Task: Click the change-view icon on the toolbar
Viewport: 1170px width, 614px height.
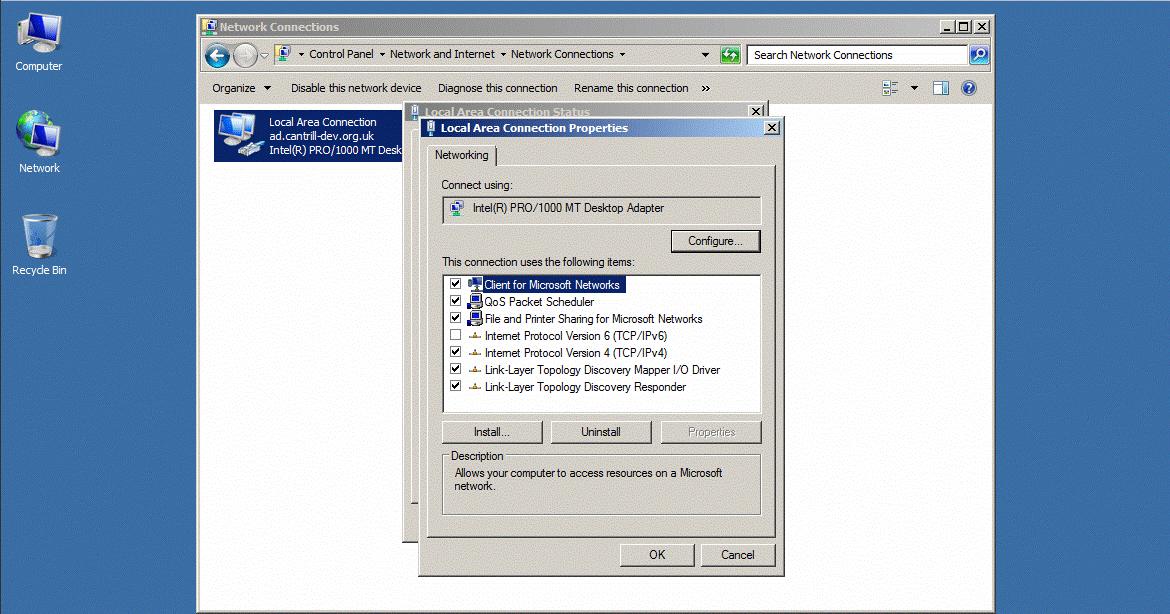Action: [x=889, y=88]
